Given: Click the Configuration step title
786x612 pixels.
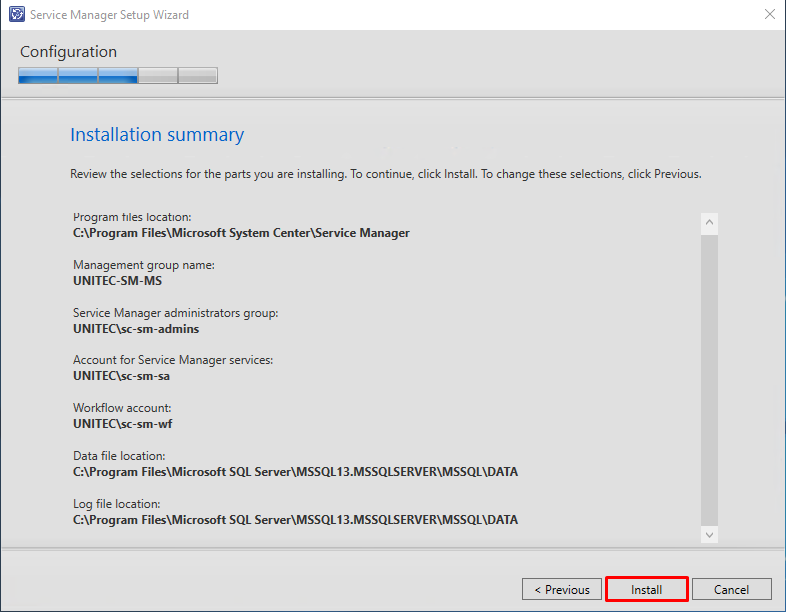Looking at the screenshot, I should [x=68, y=52].
